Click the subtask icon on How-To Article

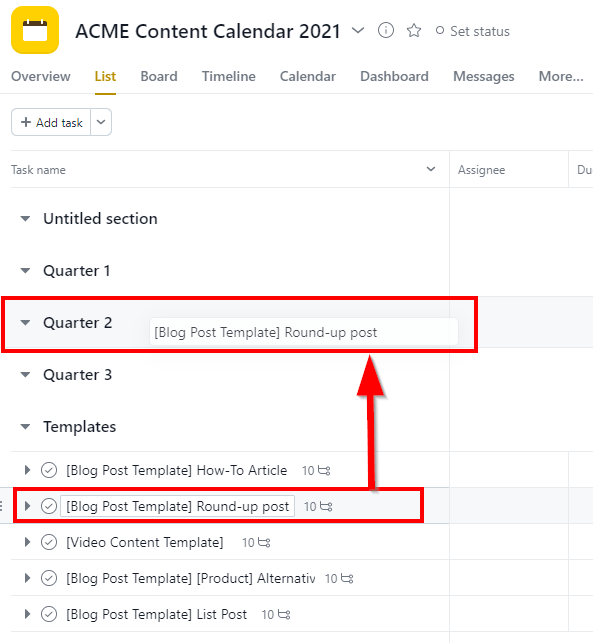tap(324, 470)
